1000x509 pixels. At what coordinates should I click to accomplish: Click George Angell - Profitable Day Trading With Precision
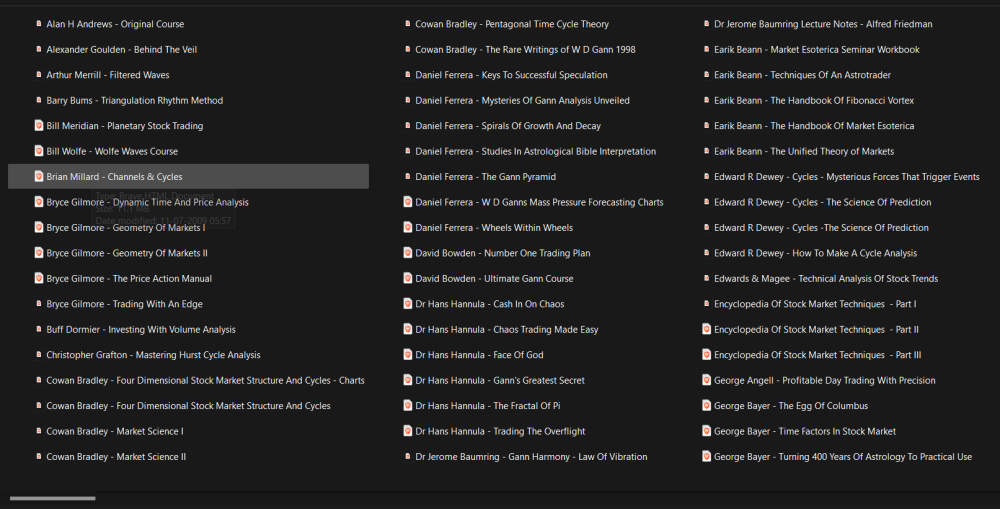point(824,381)
